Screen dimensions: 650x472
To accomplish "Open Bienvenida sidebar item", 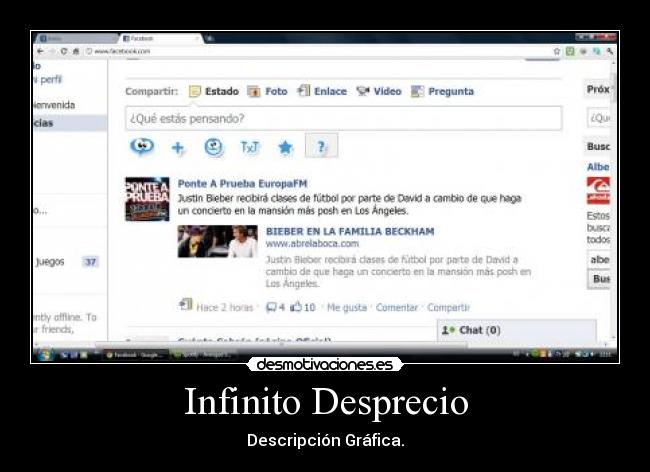I will click(x=54, y=105).
